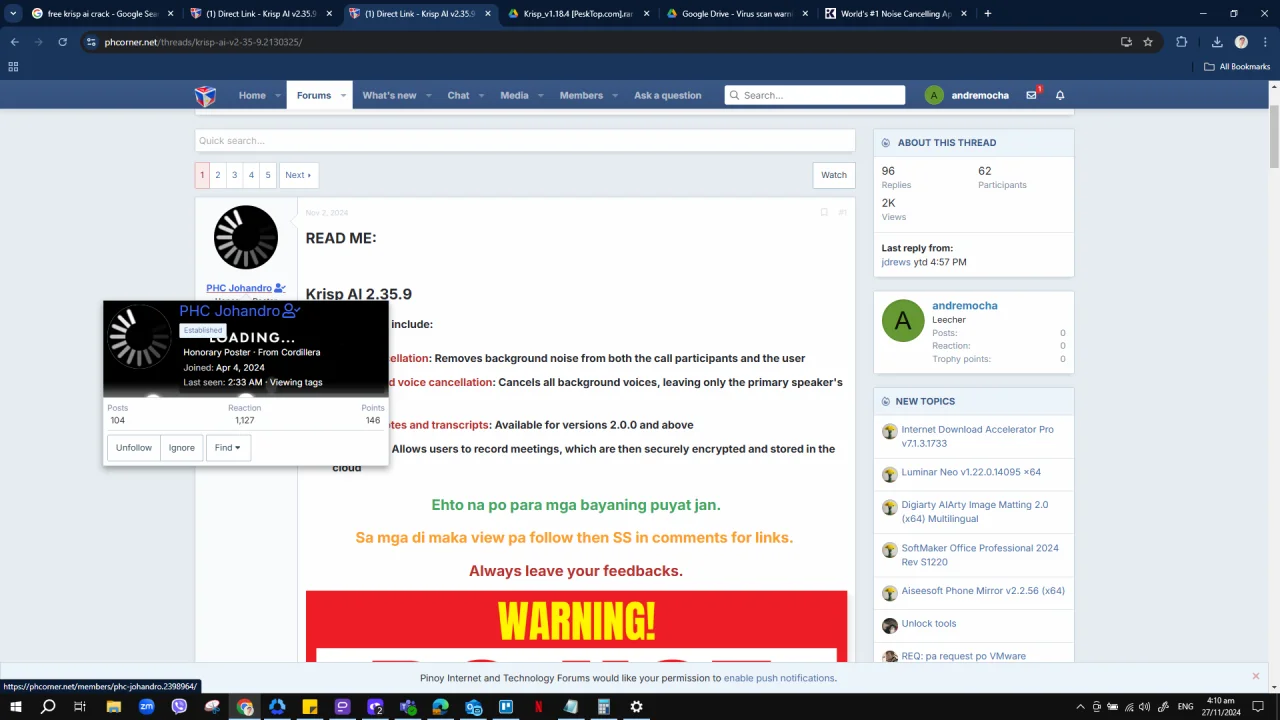
Task: Expand the Chat menu dropdown arrow
Action: 481,95
